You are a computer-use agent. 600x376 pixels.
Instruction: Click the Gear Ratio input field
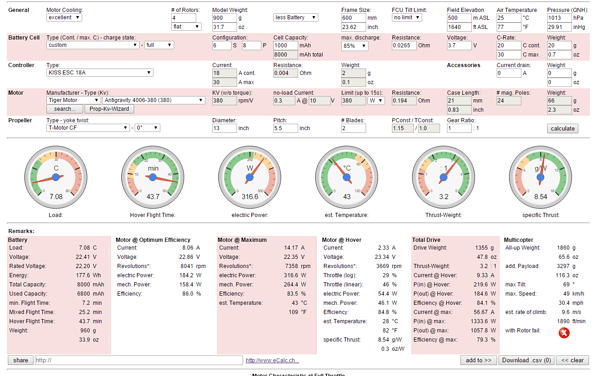click(x=459, y=128)
